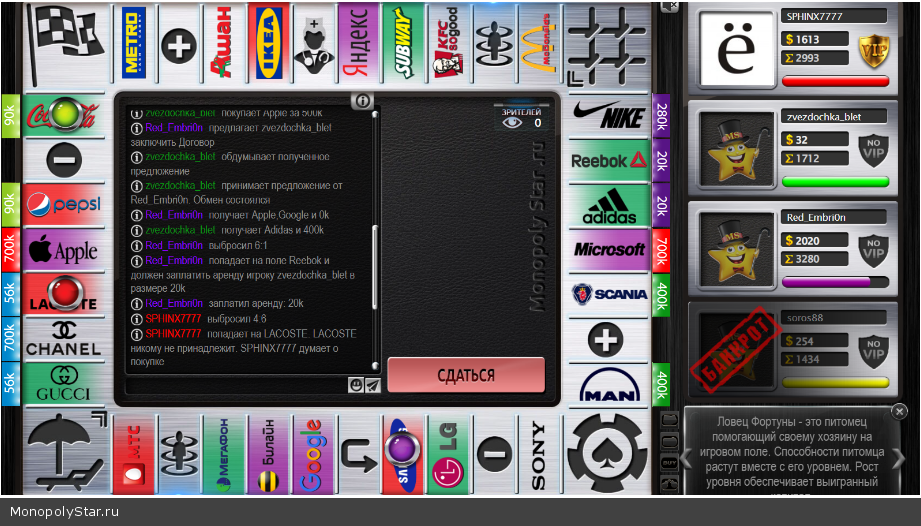Click Red_Embri0n purple progress bar
This screenshot has width=921, height=526.
[835, 282]
